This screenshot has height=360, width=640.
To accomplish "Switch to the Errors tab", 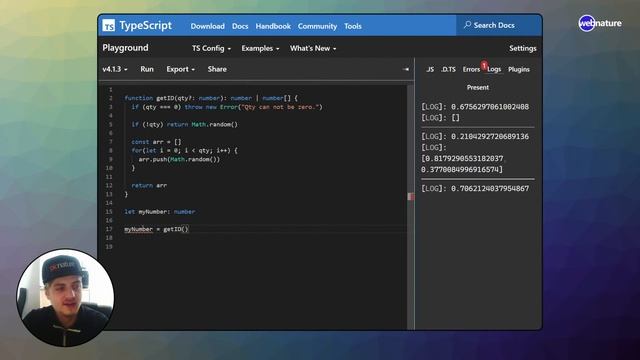I will [471, 69].
